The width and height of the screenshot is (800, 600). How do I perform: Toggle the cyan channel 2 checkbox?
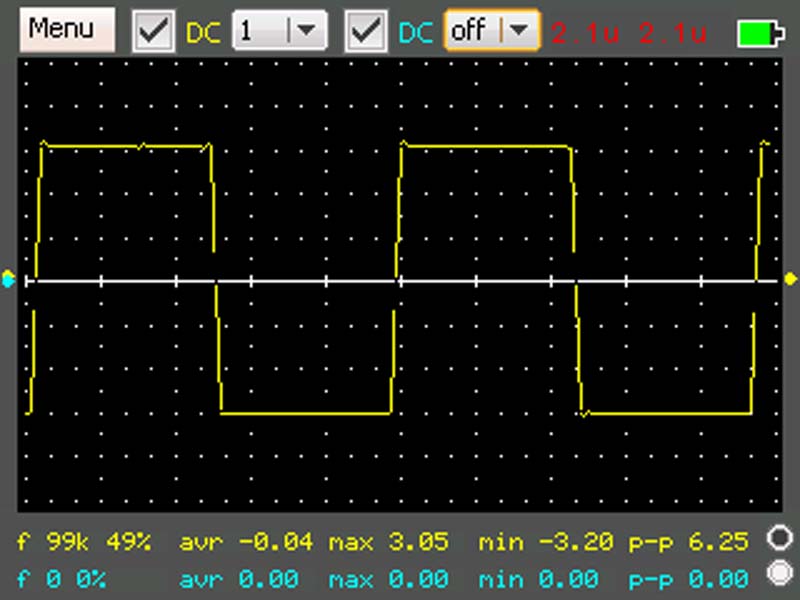point(367,31)
